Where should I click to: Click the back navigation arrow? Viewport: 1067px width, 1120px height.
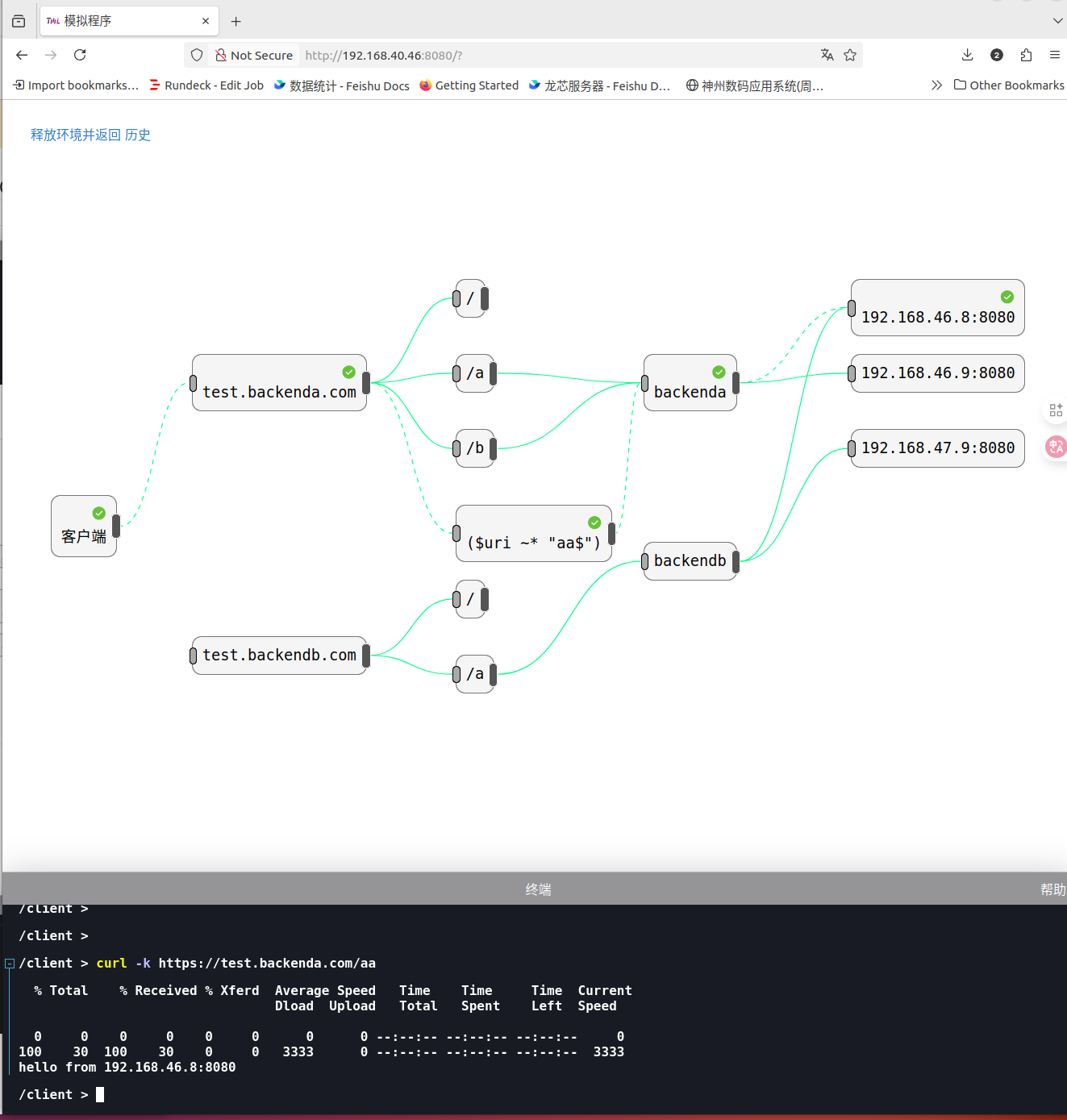22,55
